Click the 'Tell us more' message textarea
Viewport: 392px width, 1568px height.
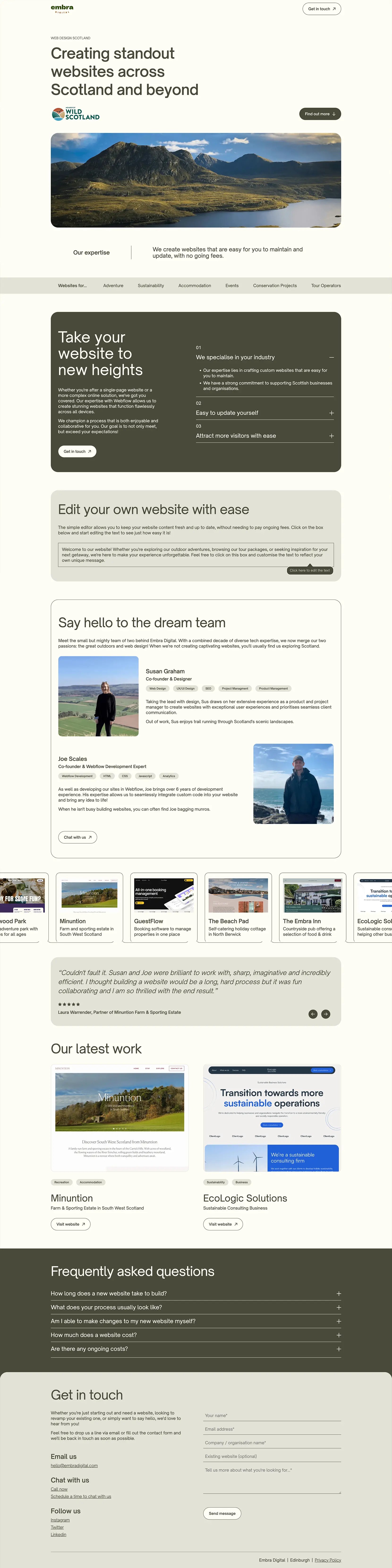click(272, 1479)
